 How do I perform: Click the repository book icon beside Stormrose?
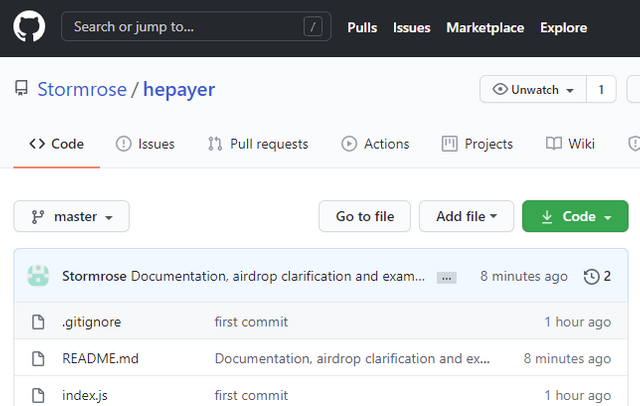click(21, 90)
